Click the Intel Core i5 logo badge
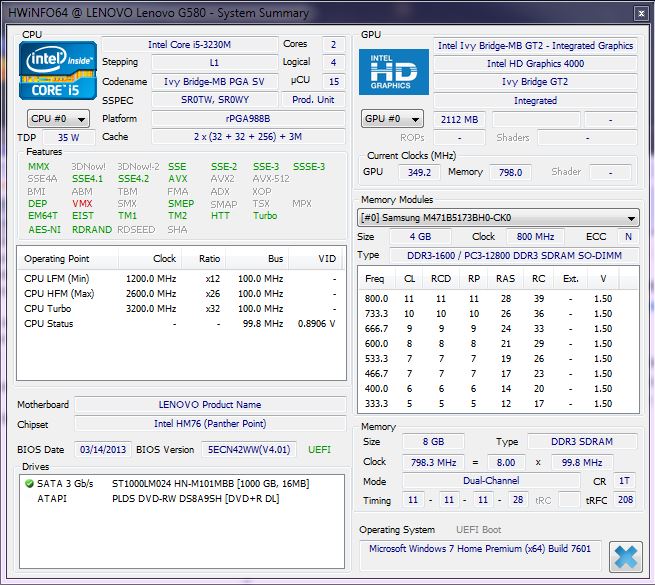The image size is (655, 585). tap(58, 70)
